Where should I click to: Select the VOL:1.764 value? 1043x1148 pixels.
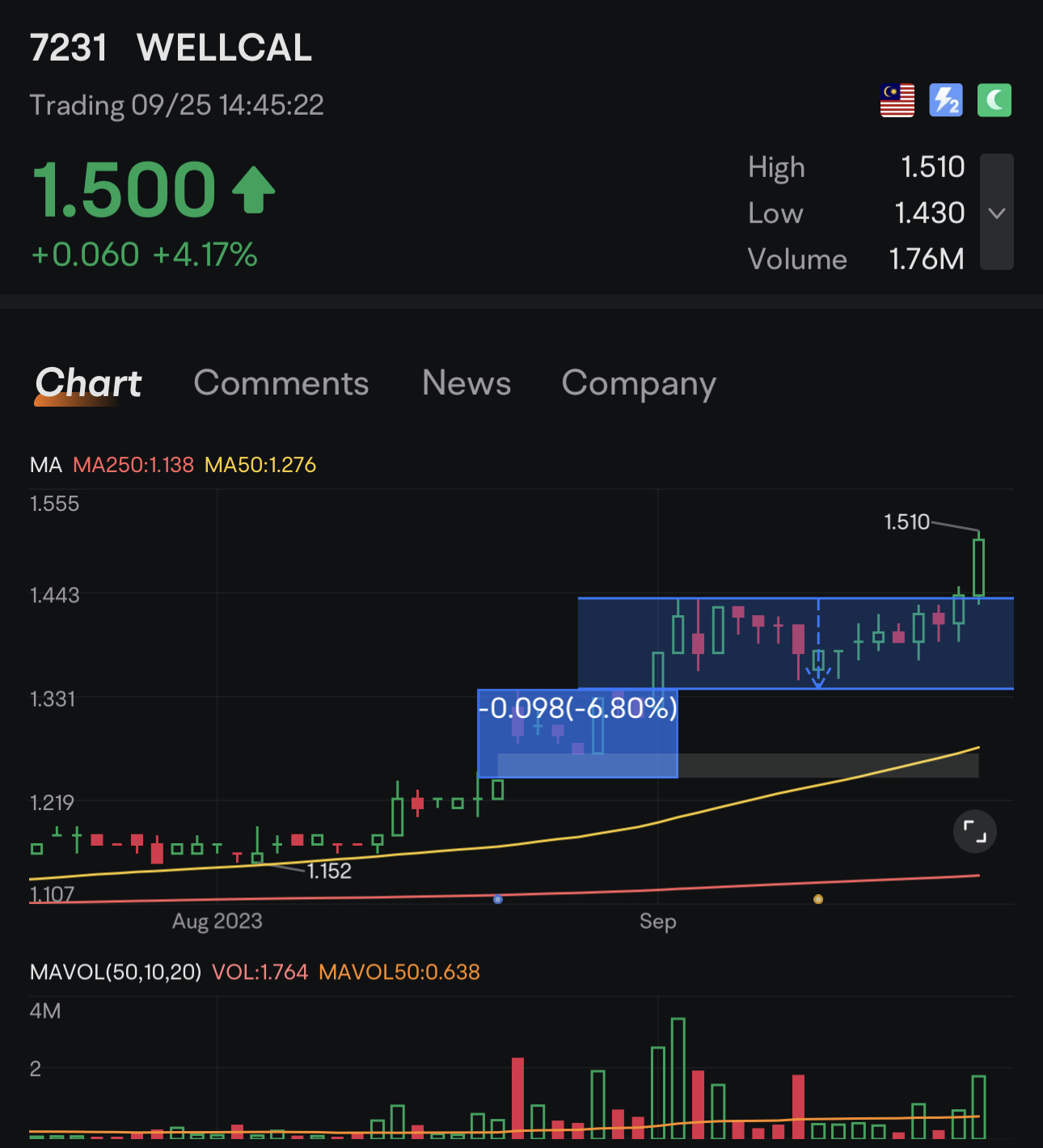coord(260,972)
